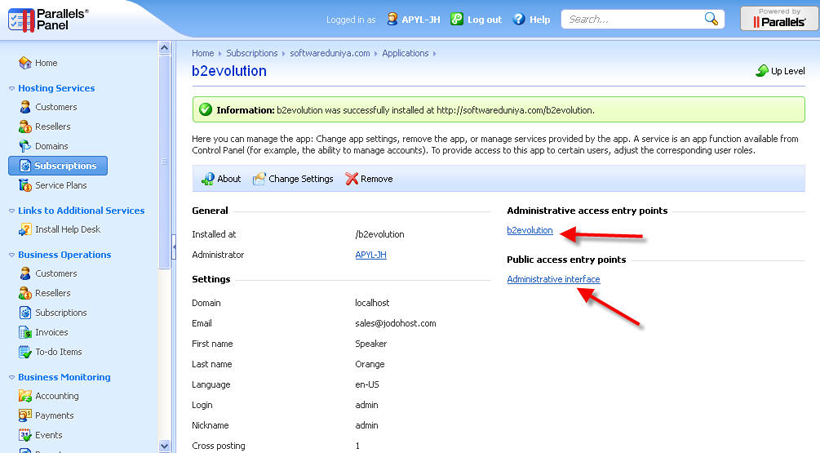
Task: Open To-do Items in the sidebar
Action: 50,352
